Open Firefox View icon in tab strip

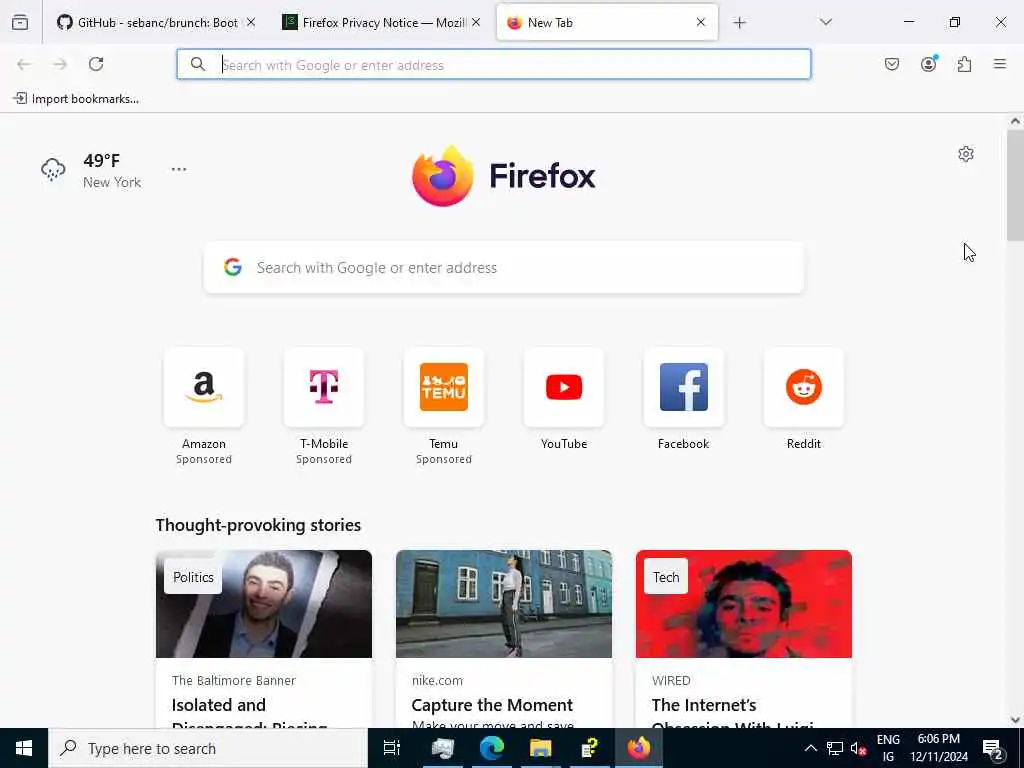pos(20,22)
